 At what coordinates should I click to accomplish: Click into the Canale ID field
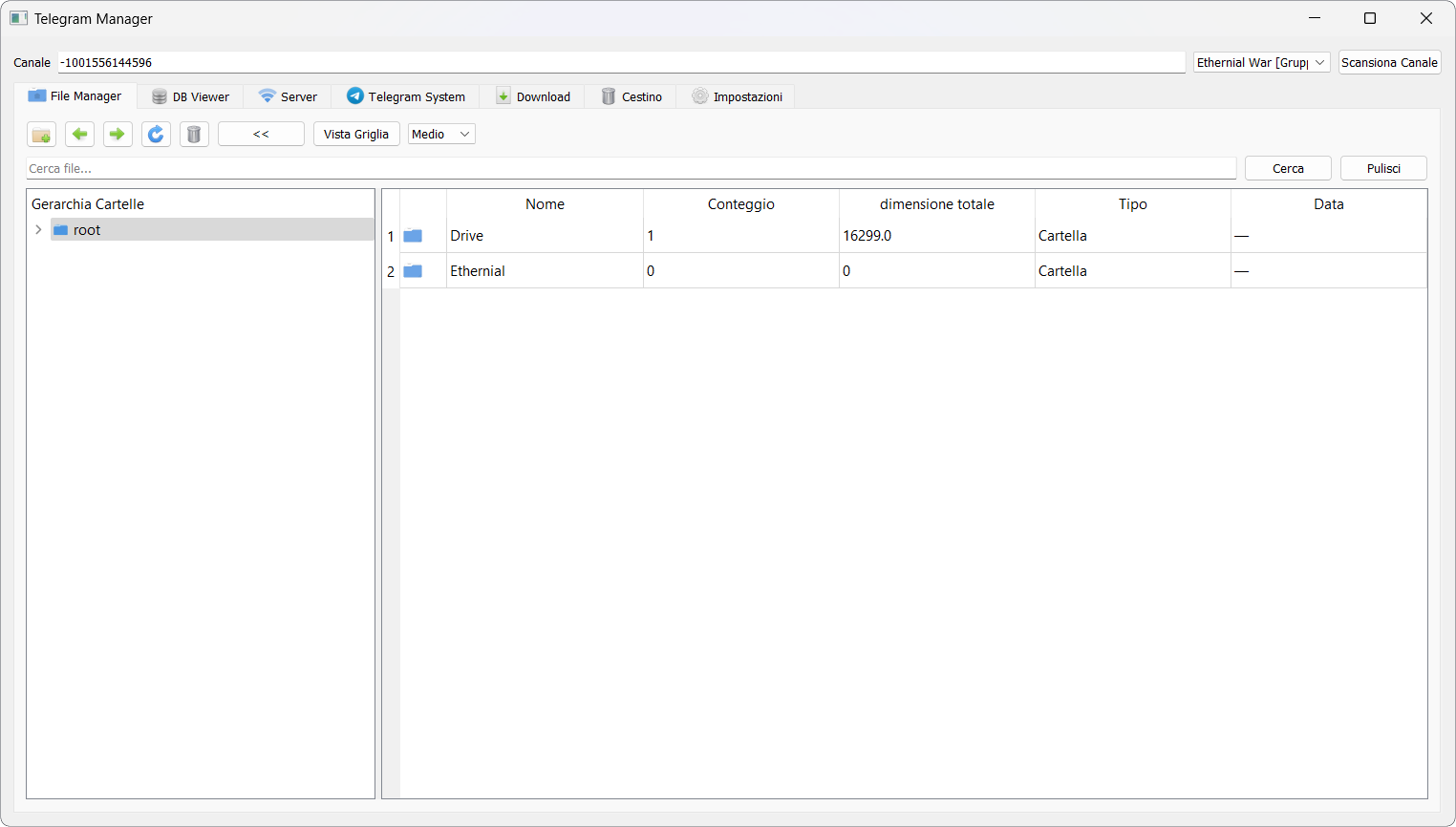(621, 62)
